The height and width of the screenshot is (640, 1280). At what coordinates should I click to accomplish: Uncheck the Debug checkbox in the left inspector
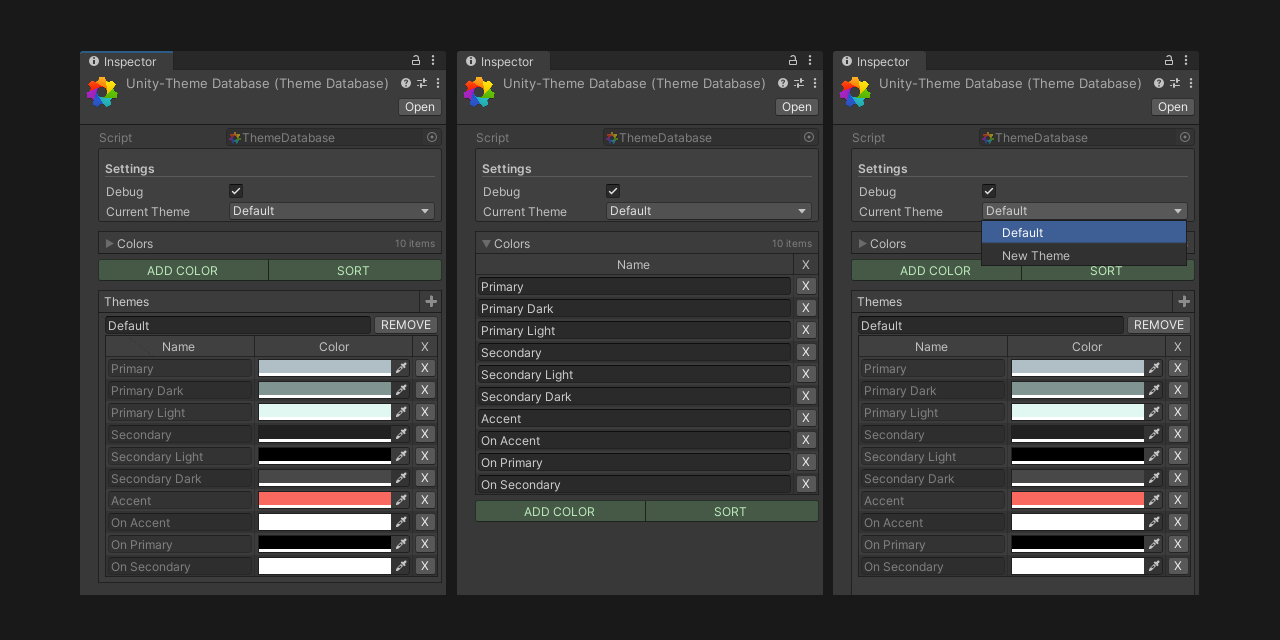tap(235, 191)
